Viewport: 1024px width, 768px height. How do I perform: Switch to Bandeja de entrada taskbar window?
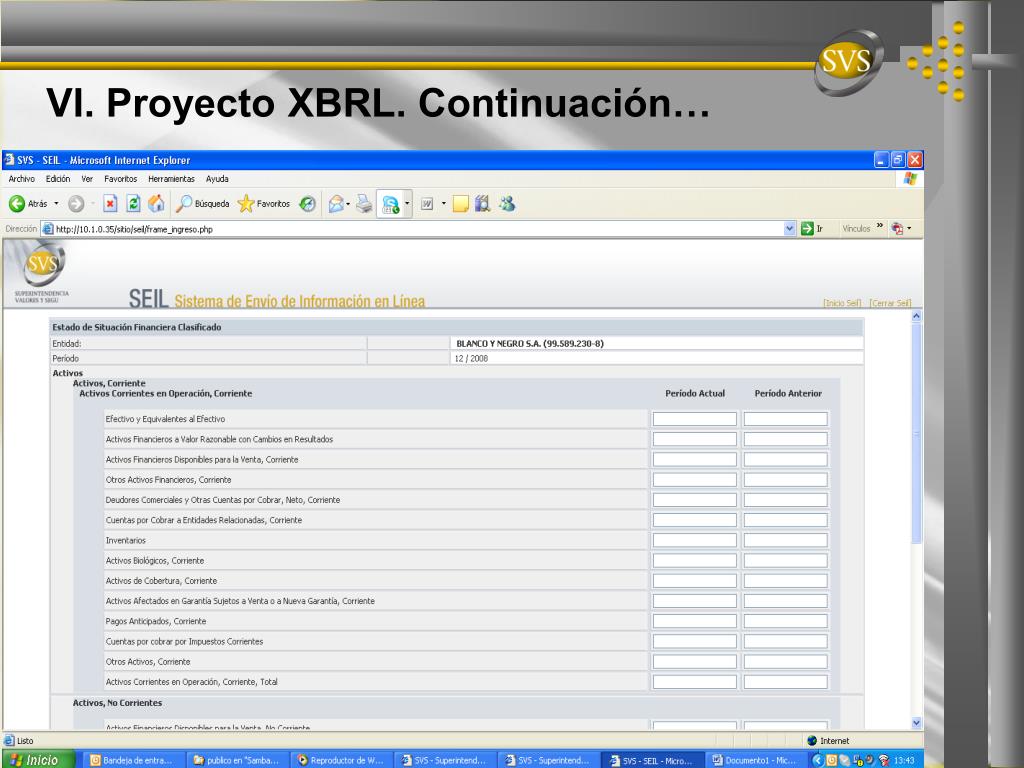[135, 760]
